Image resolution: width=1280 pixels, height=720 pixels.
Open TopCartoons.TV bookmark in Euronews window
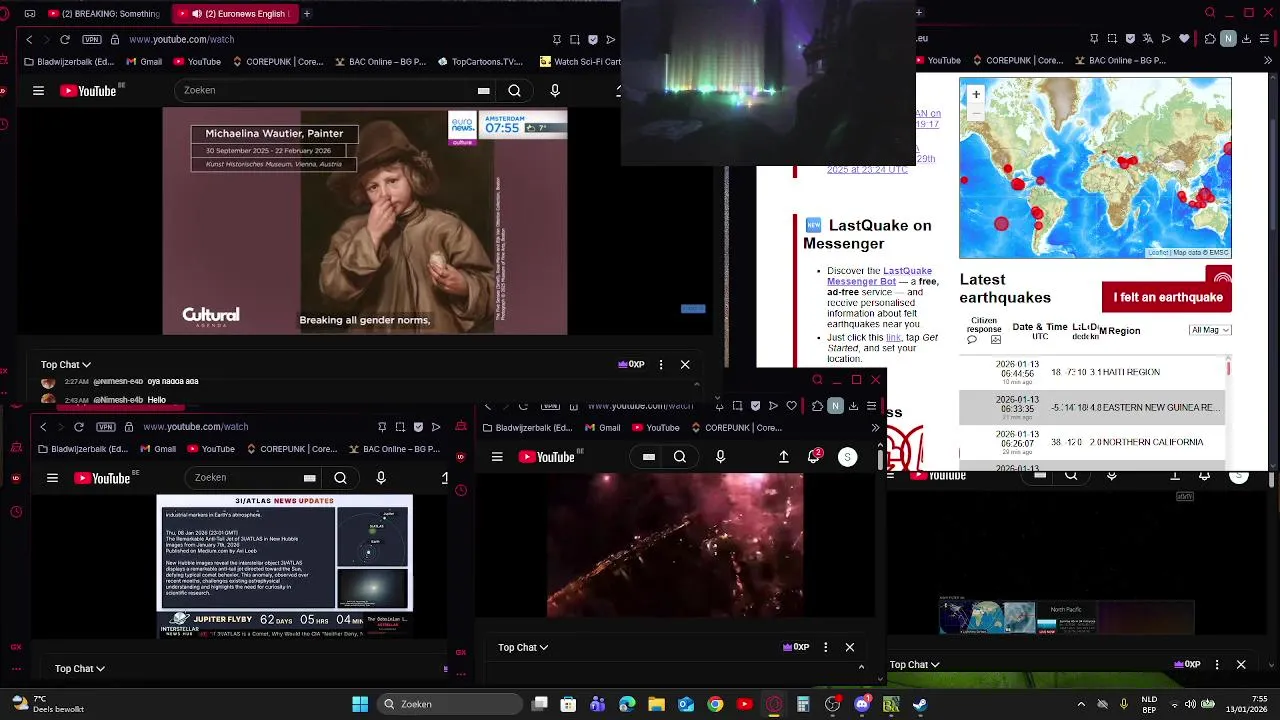click(480, 61)
